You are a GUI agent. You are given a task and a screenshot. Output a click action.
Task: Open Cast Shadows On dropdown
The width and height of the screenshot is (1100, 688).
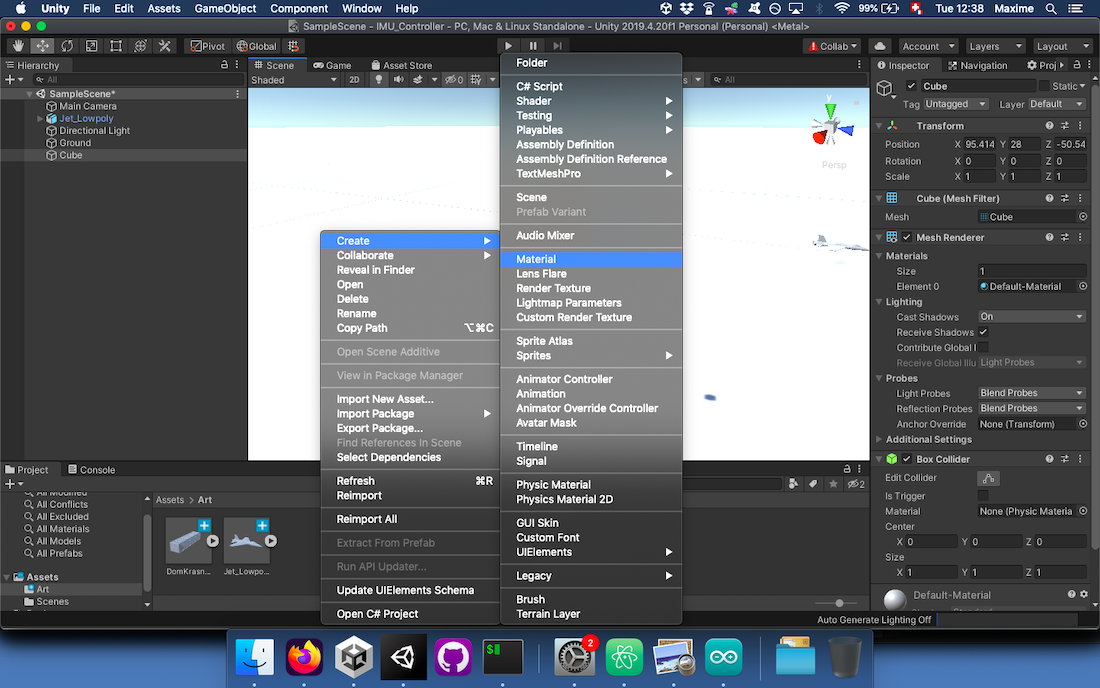pos(1031,316)
